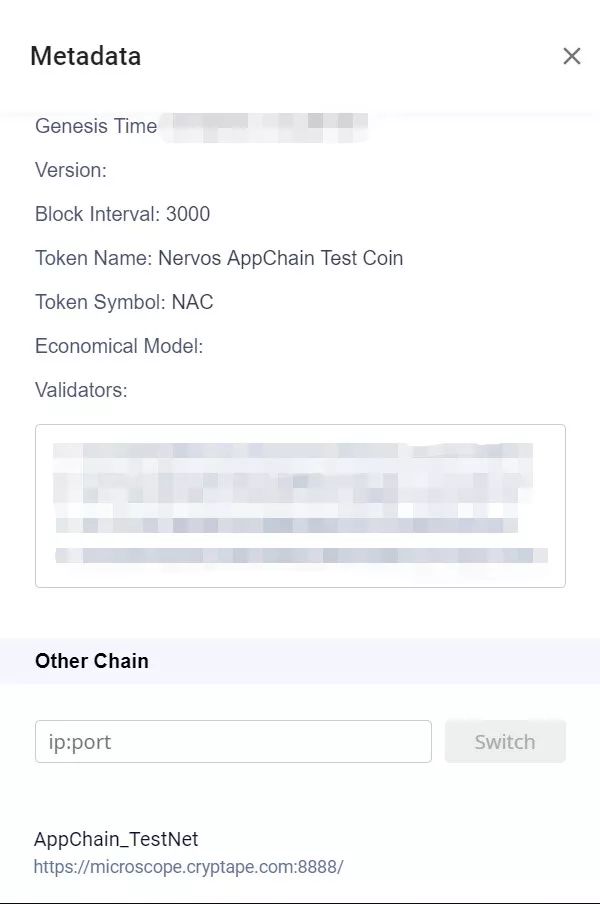This screenshot has width=600, height=904.
Task: Open the microscope.cryptape.com:8888 link
Action: pos(188,867)
